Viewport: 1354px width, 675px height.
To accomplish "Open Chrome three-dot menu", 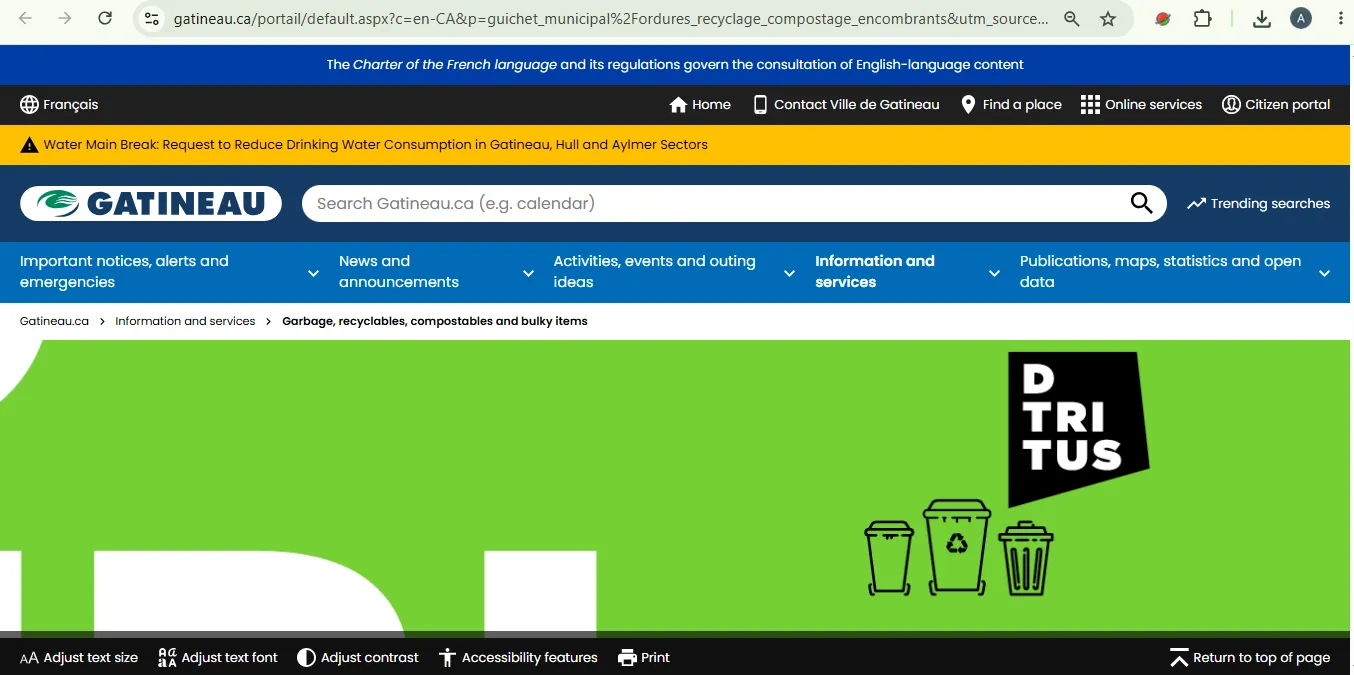I will (x=1340, y=18).
